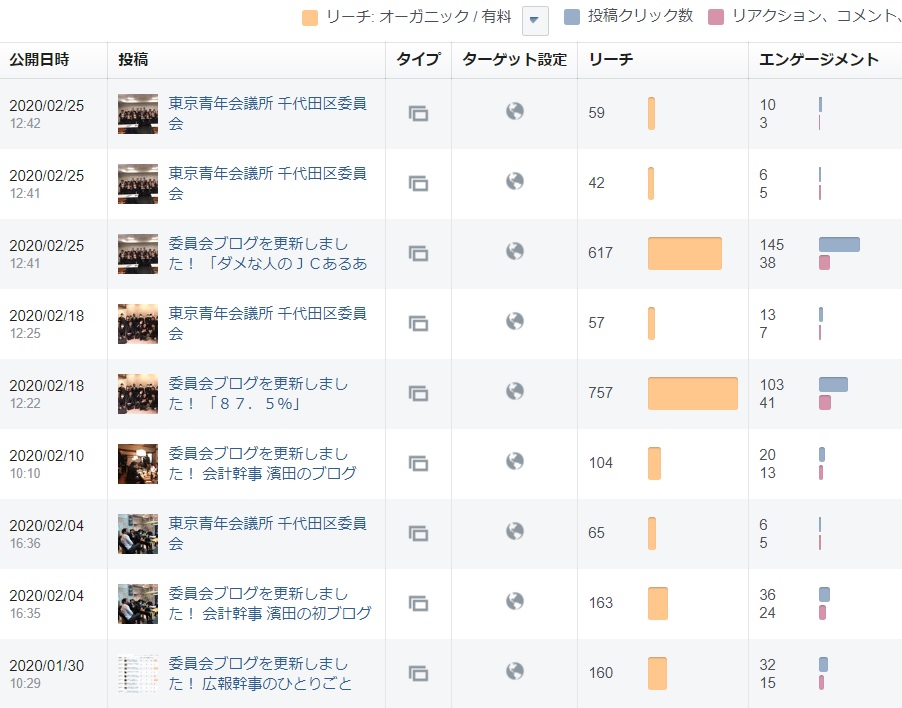Click the リーチ column header
This screenshot has height=708, width=902.
610,60
